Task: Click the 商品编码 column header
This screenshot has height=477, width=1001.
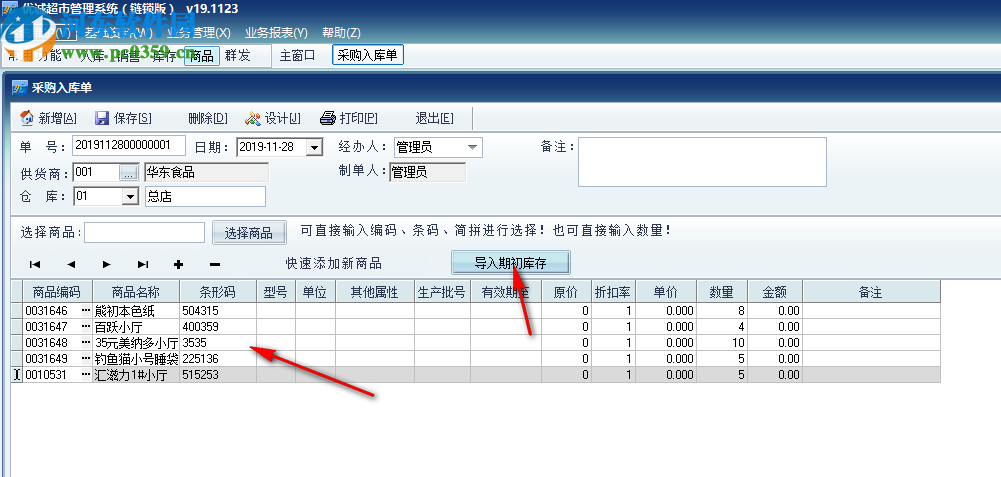Action: point(57,292)
